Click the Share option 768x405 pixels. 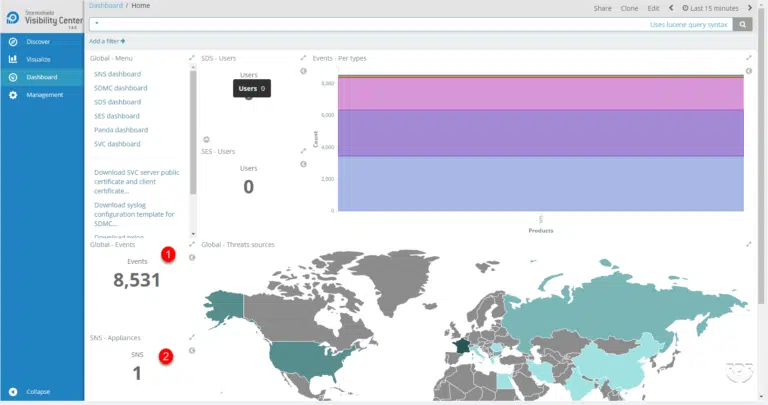(x=602, y=8)
